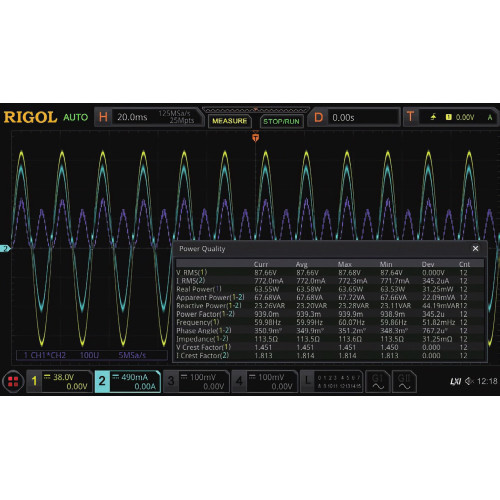Screen dimensions: 500x500
Task: Select the orange trigger position marker T
Action: (x=255, y=137)
